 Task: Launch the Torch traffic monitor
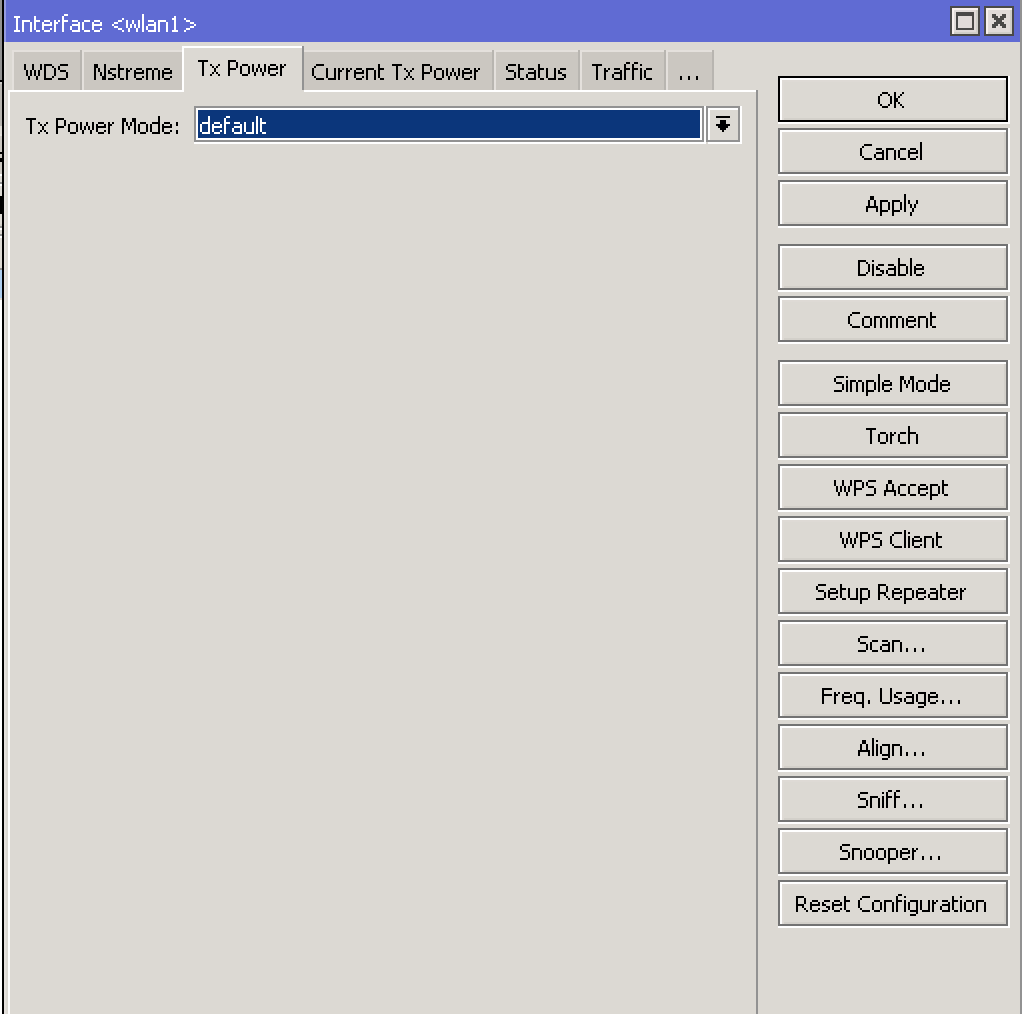click(891, 435)
